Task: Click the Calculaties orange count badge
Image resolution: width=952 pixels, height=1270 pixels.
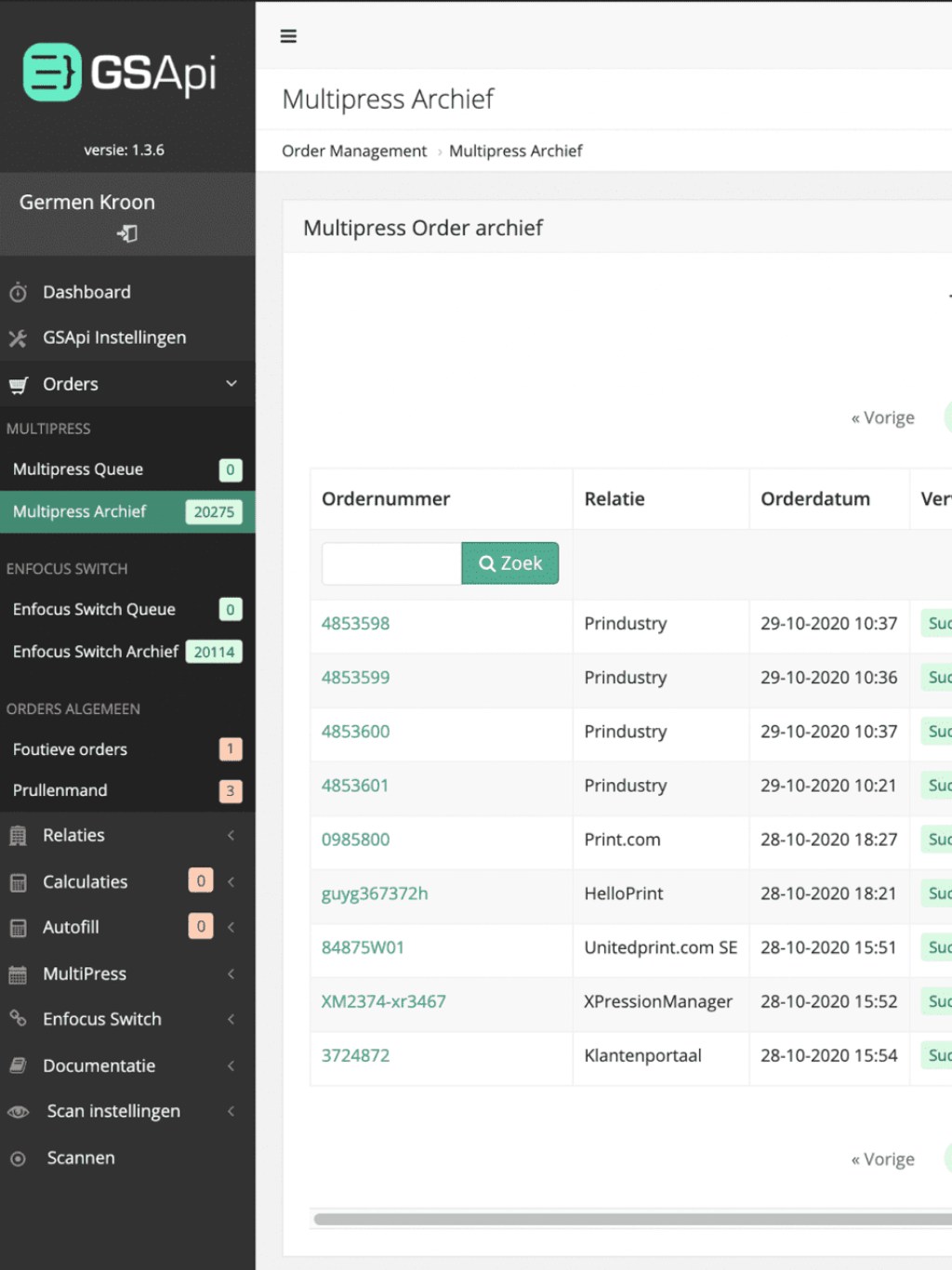Action: 201,881
